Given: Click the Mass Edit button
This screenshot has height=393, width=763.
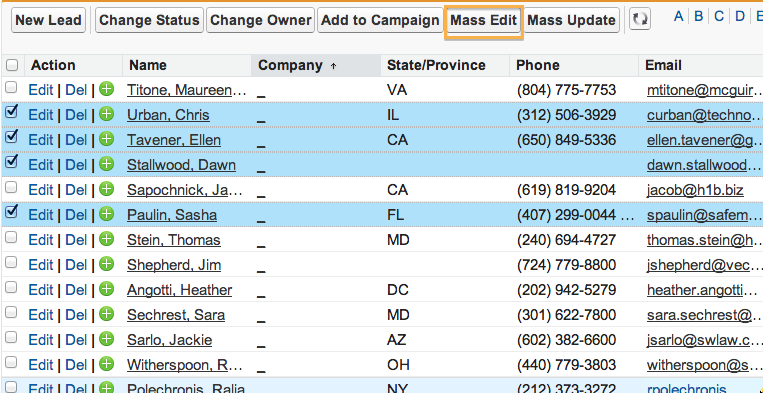Looking at the screenshot, I should (484, 20).
